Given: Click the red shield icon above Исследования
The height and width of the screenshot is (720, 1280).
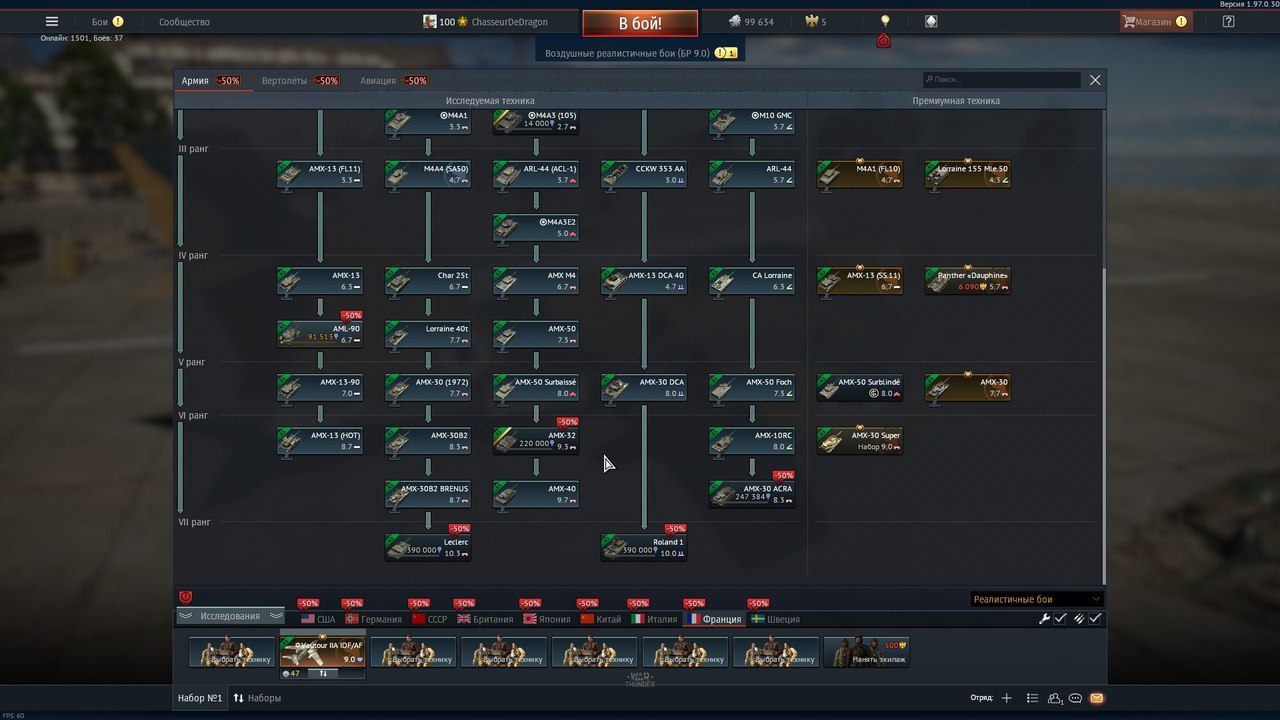Looking at the screenshot, I should point(185,597).
